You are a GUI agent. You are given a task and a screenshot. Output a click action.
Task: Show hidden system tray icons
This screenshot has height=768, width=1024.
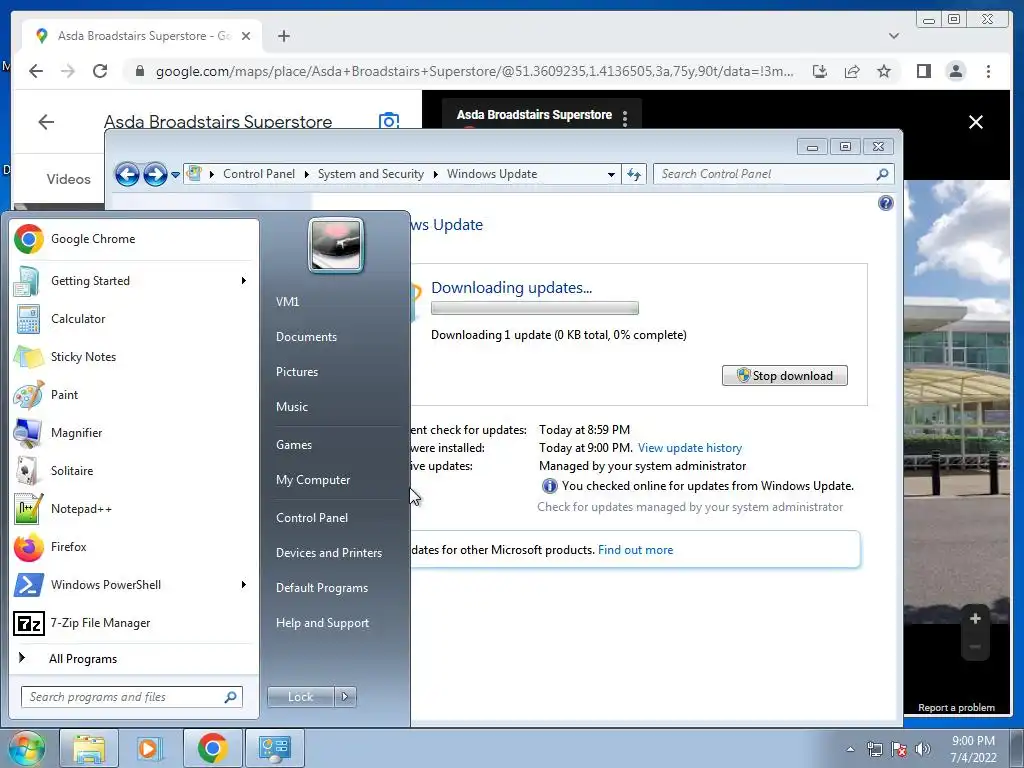tap(850, 749)
